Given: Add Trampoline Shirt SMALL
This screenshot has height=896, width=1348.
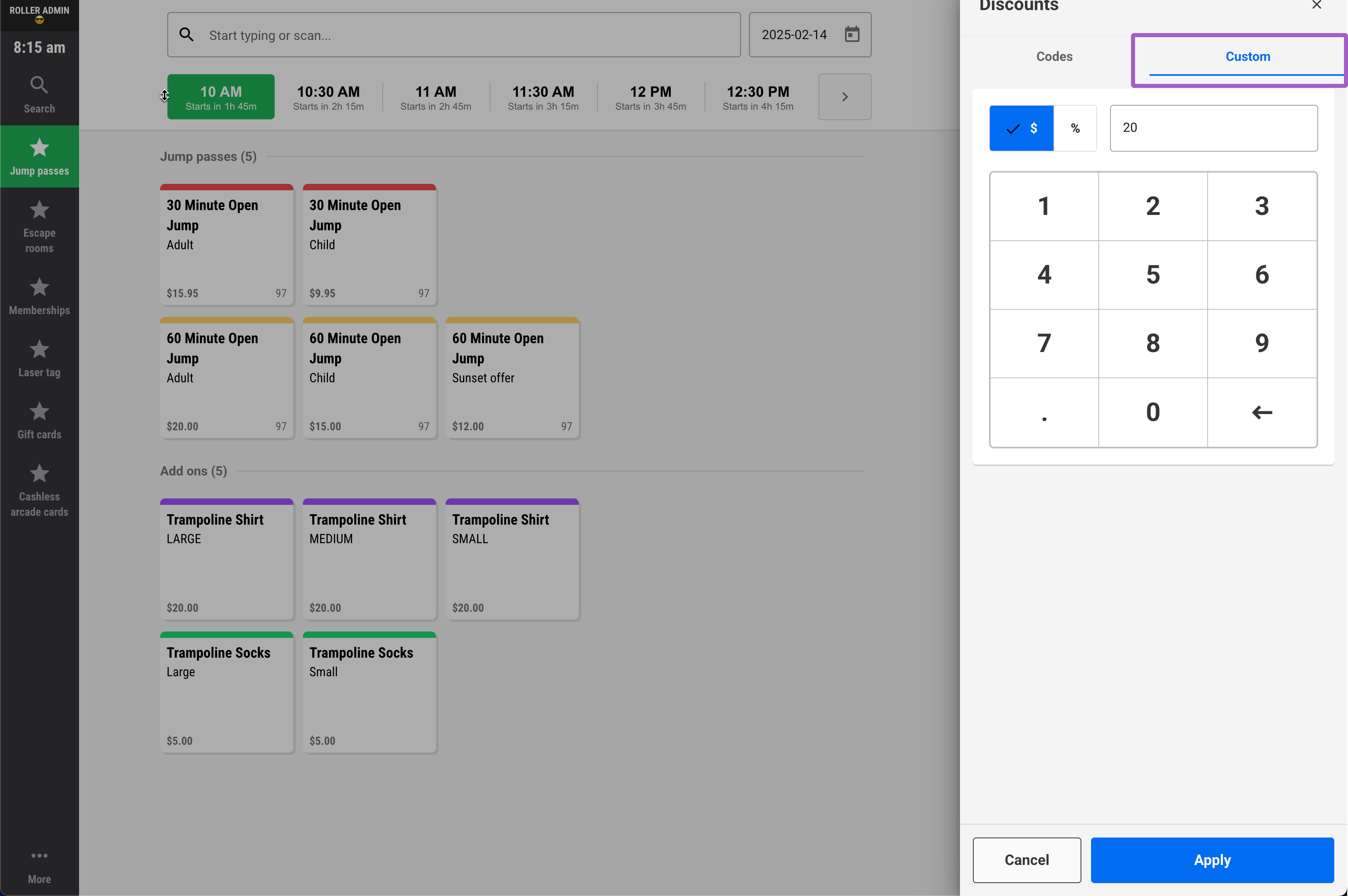Looking at the screenshot, I should (512, 559).
